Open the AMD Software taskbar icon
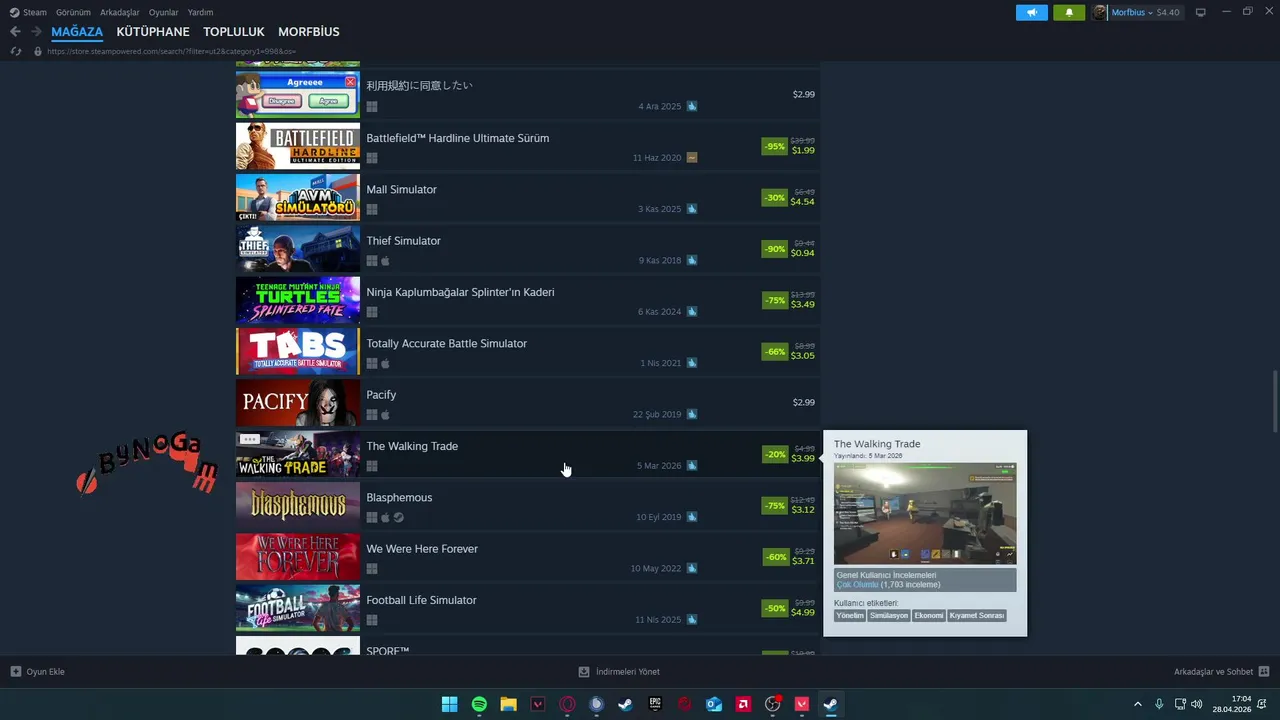The height and width of the screenshot is (720, 1280). [x=743, y=704]
